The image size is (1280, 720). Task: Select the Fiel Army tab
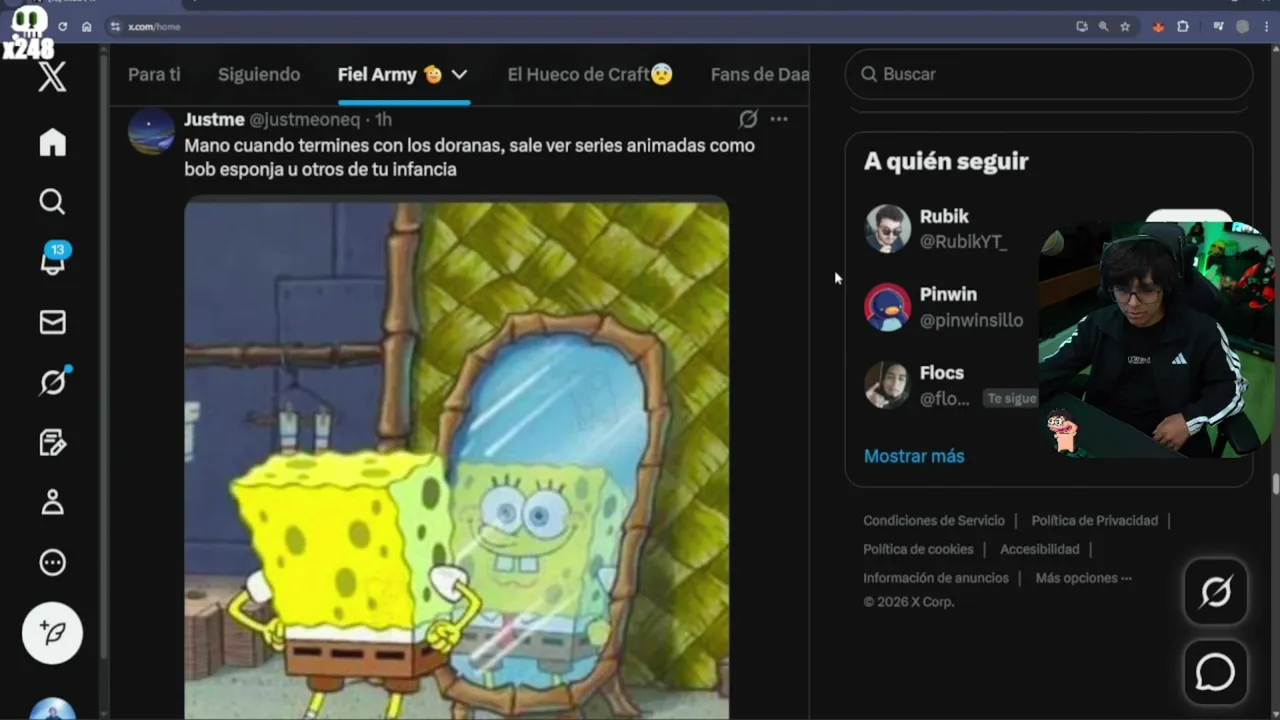(390, 74)
